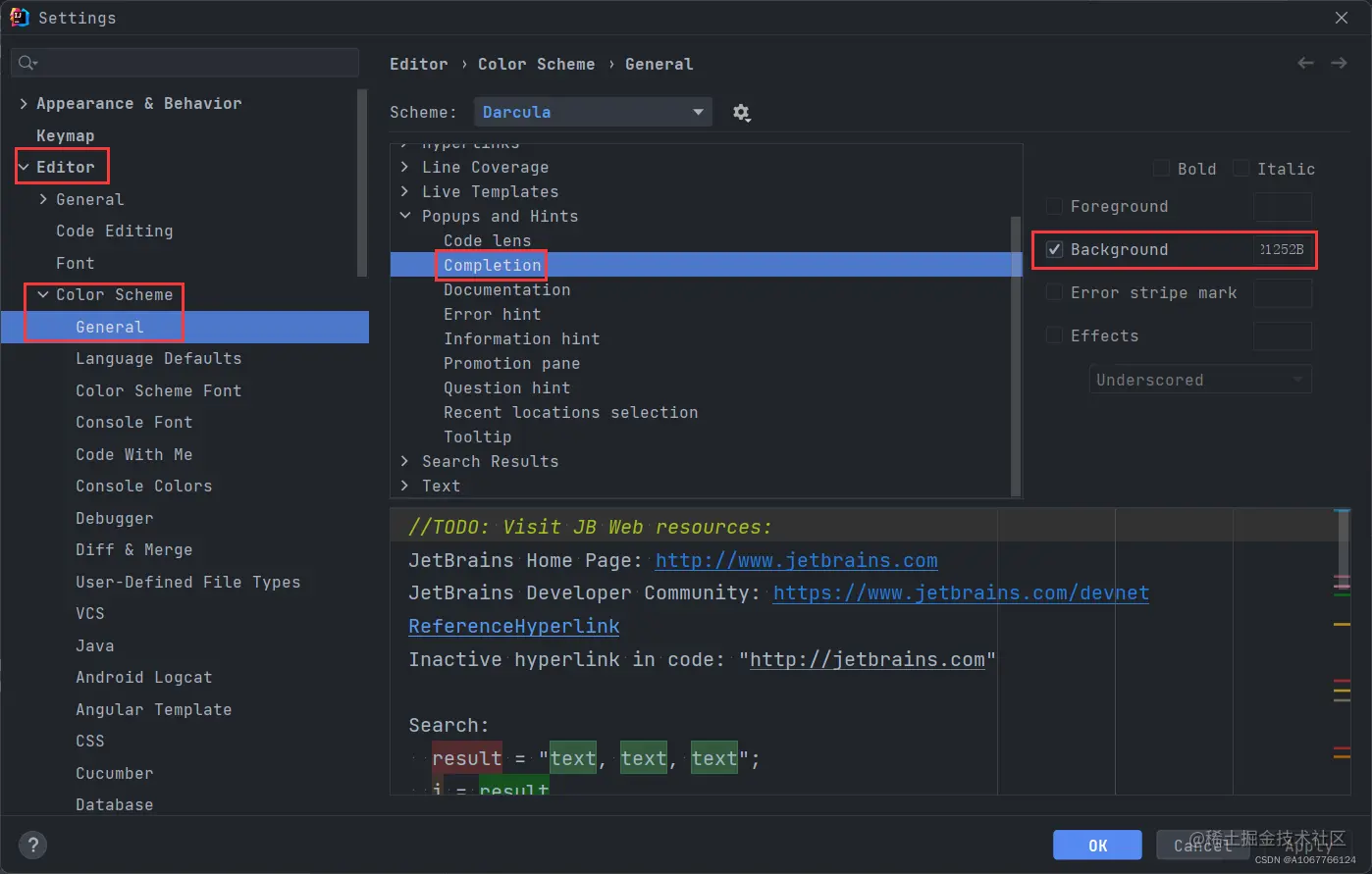Open the Background color swatch 21252B
The image size is (1372, 874).
click(x=1283, y=249)
